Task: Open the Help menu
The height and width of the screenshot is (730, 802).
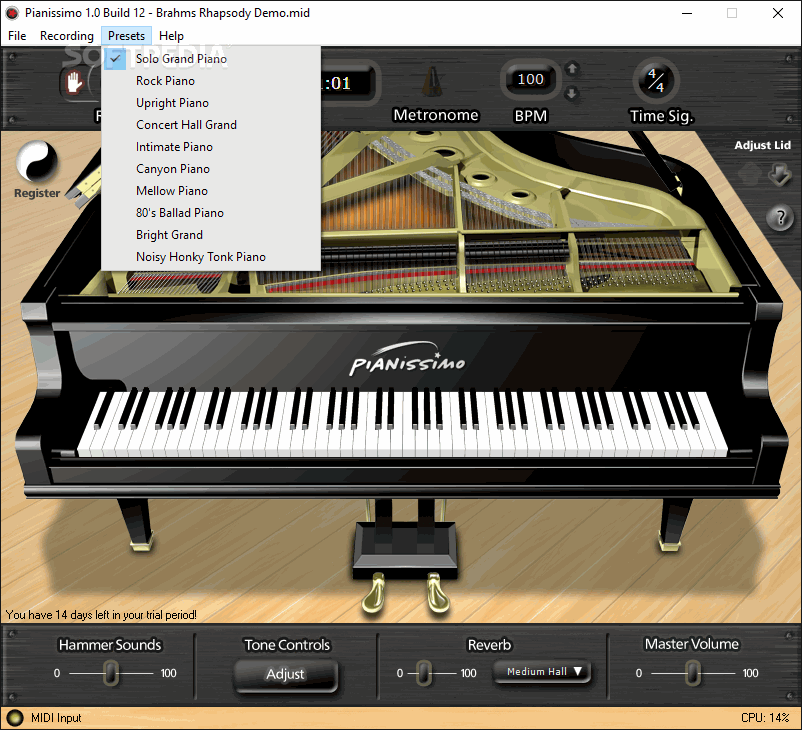Action: (x=171, y=36)
